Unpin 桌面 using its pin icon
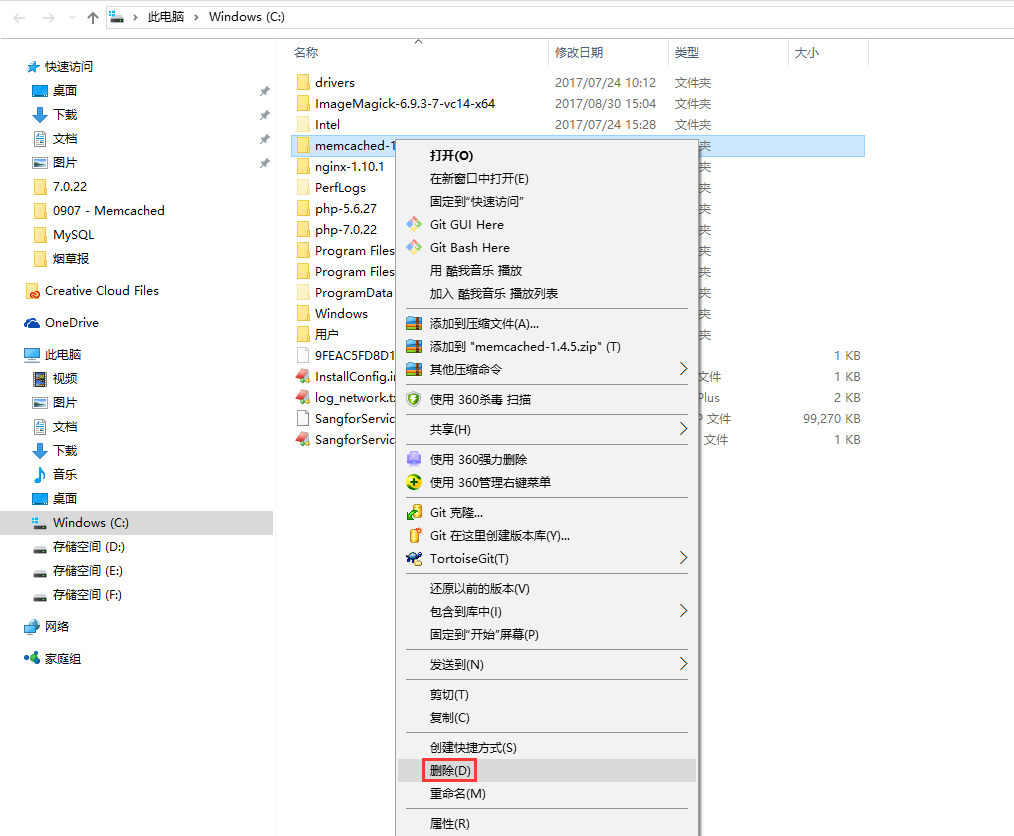1014x836 pixels. (x=264, y=91)
